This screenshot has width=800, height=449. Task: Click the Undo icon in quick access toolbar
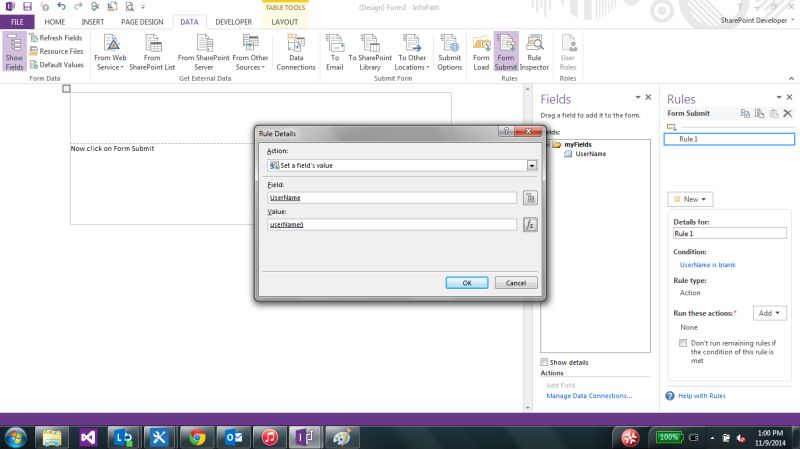[x=61, y=7]
